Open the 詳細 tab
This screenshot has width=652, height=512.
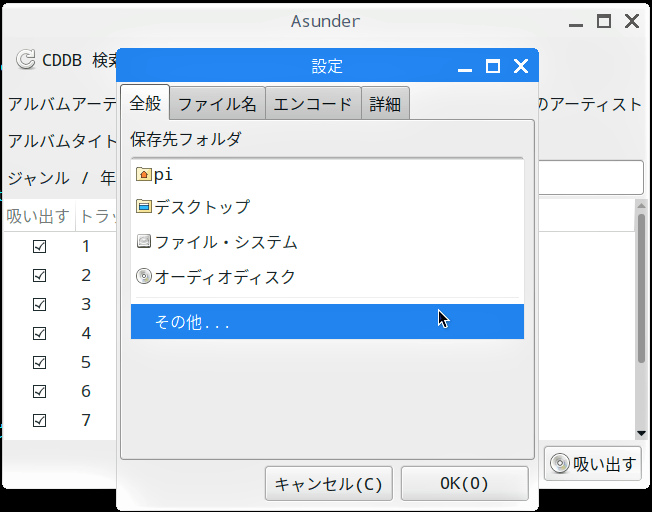tap(385, 104)
